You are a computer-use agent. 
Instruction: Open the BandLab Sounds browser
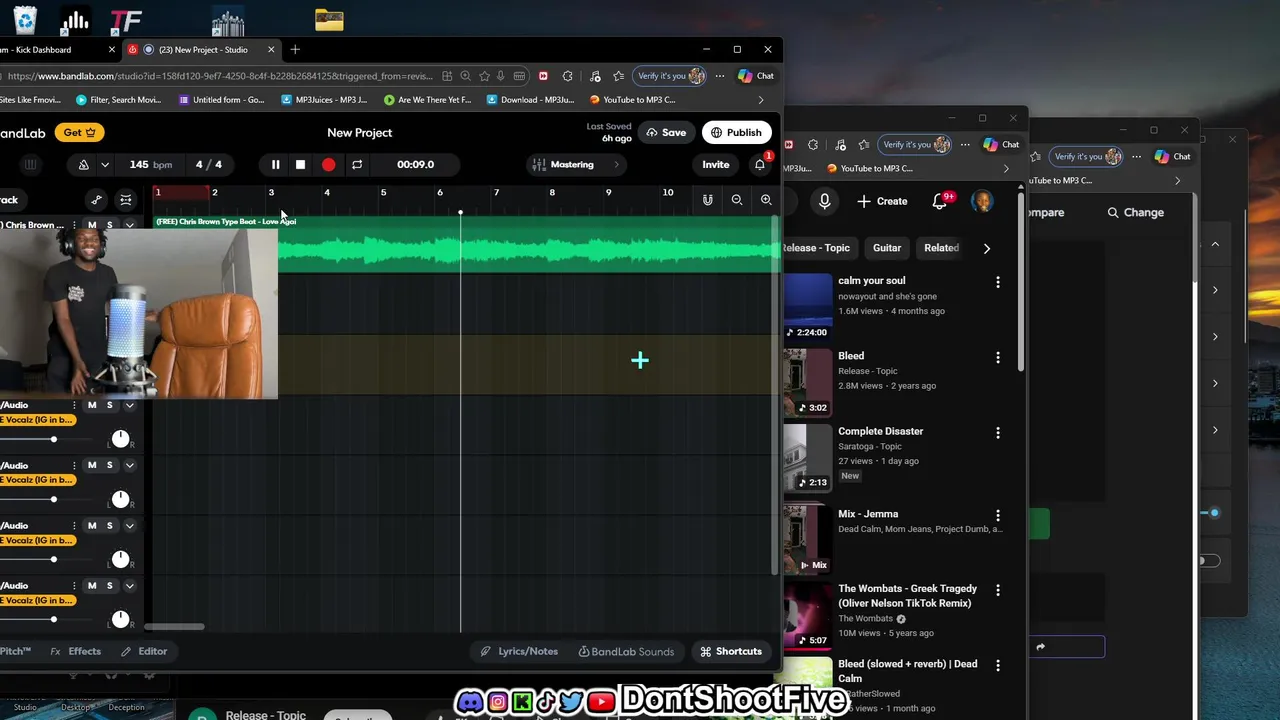tap(626, 651)
